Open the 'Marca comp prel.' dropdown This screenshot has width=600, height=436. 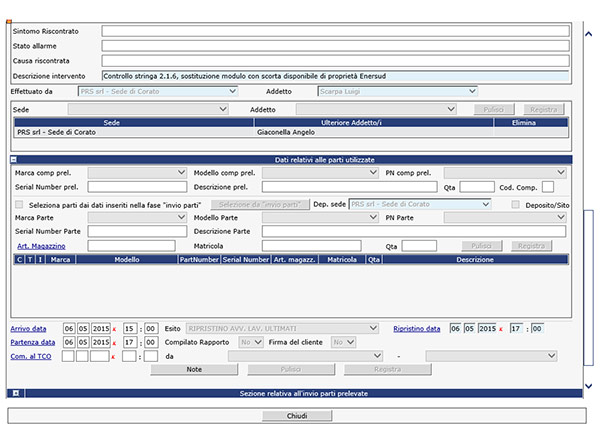tap(137, 173)
